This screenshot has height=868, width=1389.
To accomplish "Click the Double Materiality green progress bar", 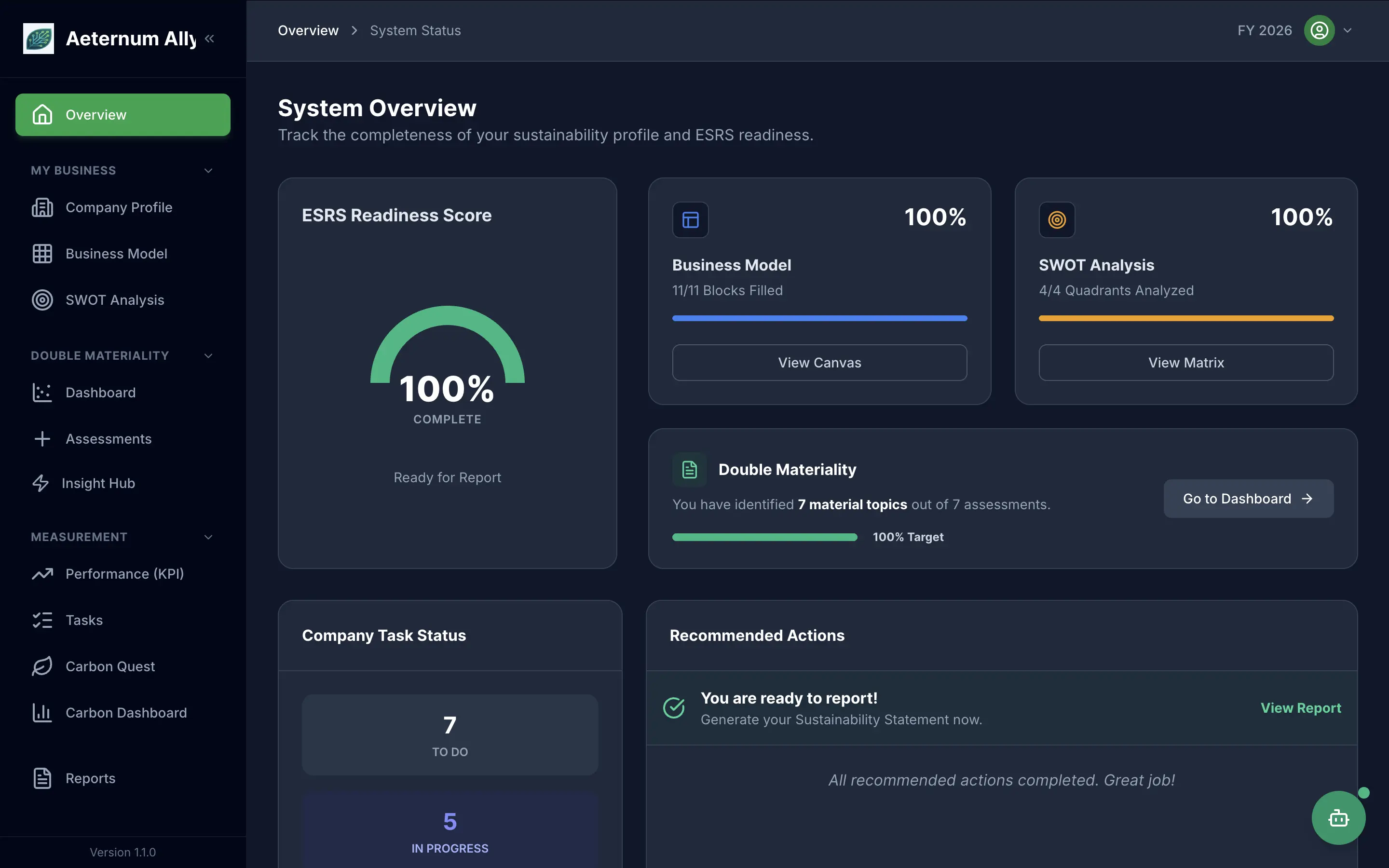I will pyautogui.click(x=764, y=537).
